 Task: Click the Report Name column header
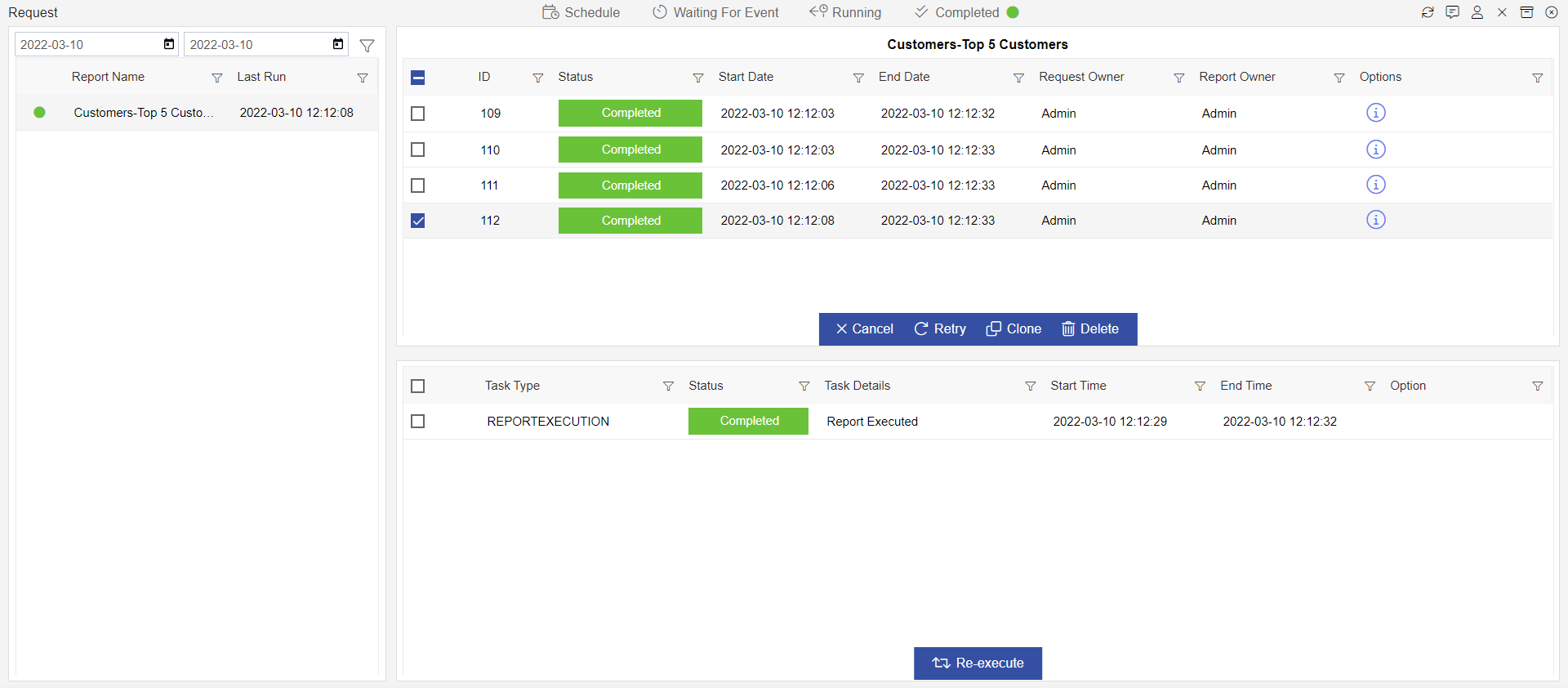108,77
